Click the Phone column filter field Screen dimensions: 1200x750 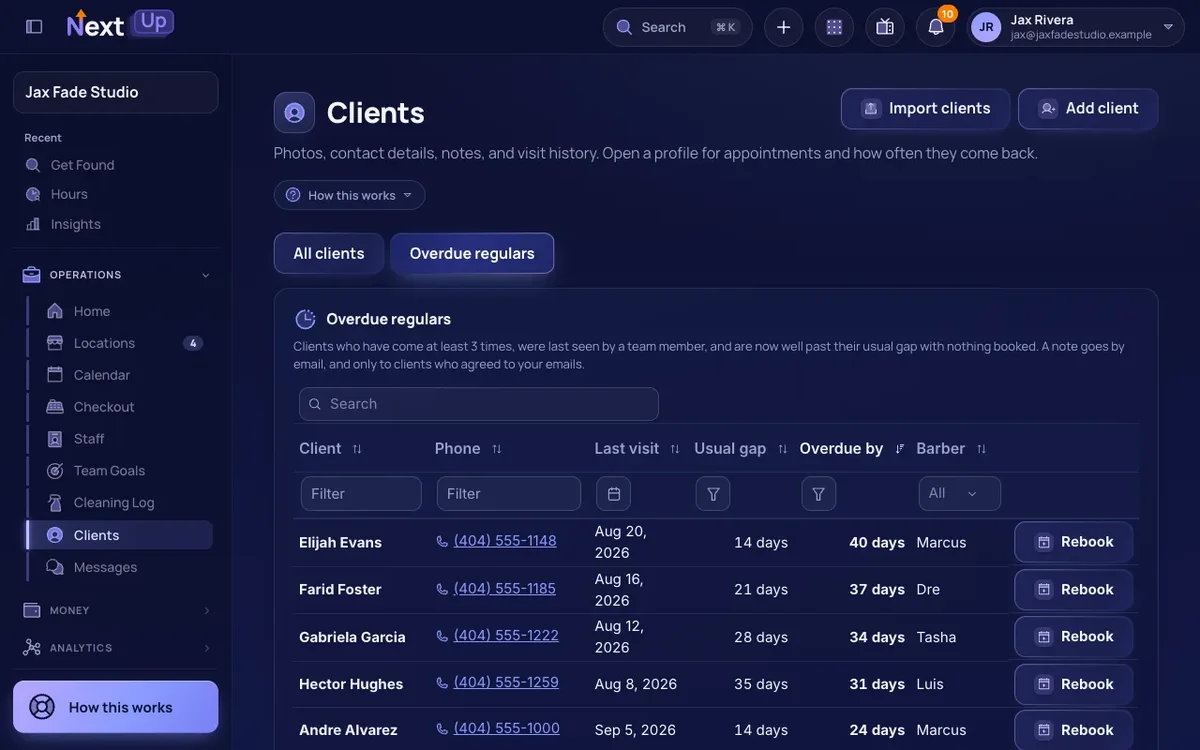click(509, 494)
